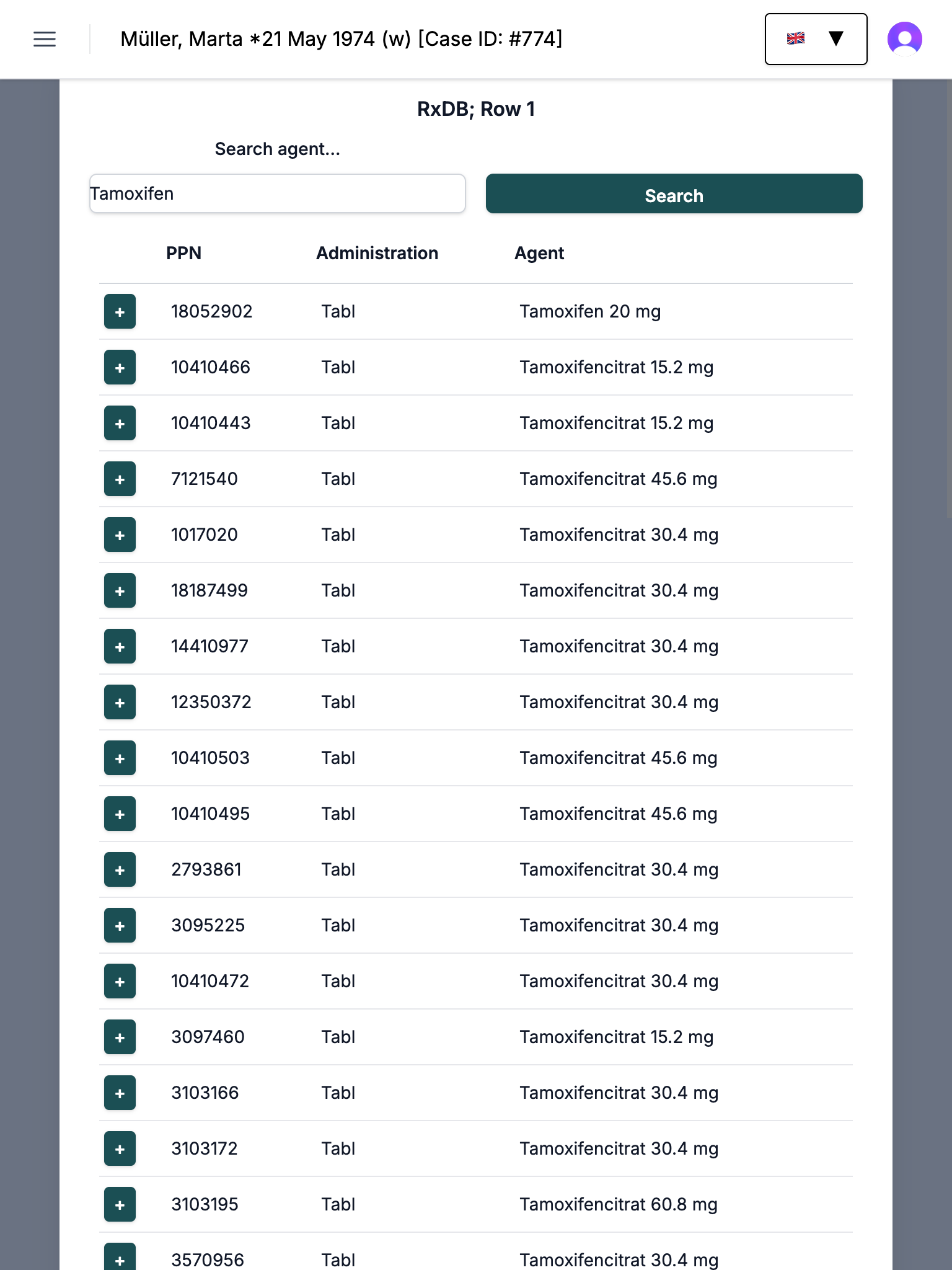The width and height of the screenshot is (952, 1270).
Task: Add PPN 1017020 using plus icon
Action: [x=120, y=535]
